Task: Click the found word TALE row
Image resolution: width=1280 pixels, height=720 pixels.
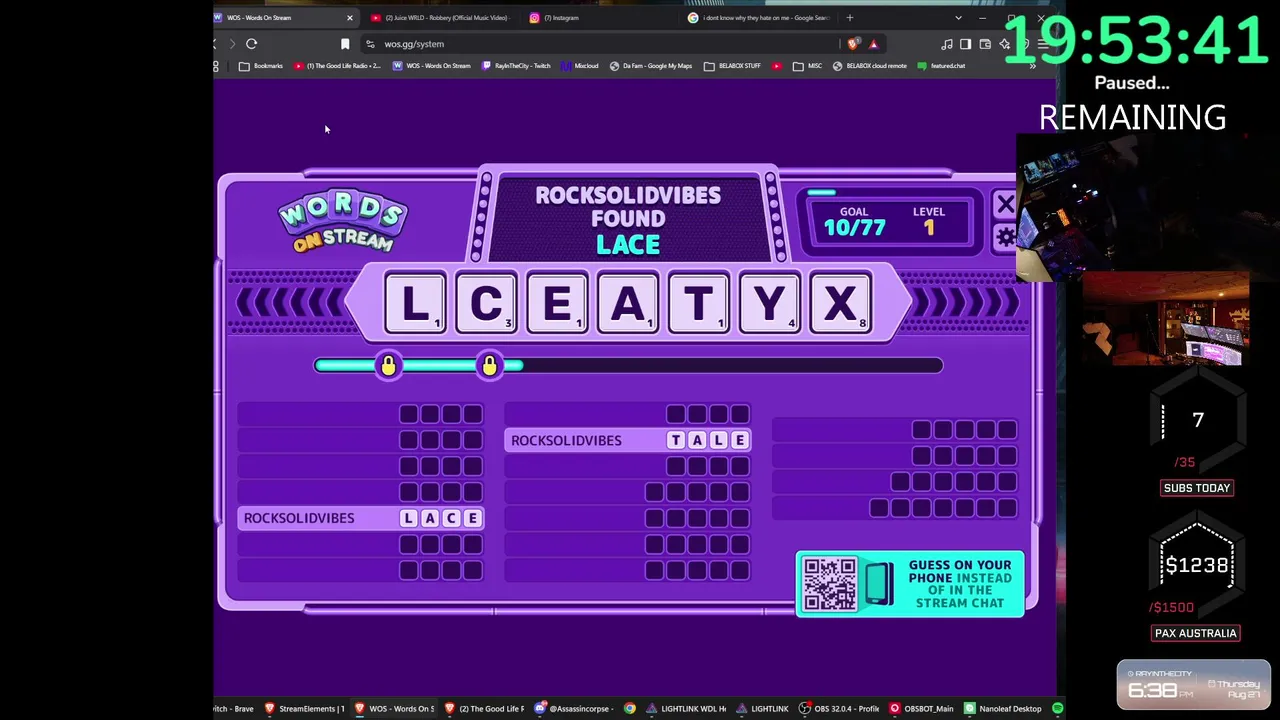Action: click(x=628, y=440)
